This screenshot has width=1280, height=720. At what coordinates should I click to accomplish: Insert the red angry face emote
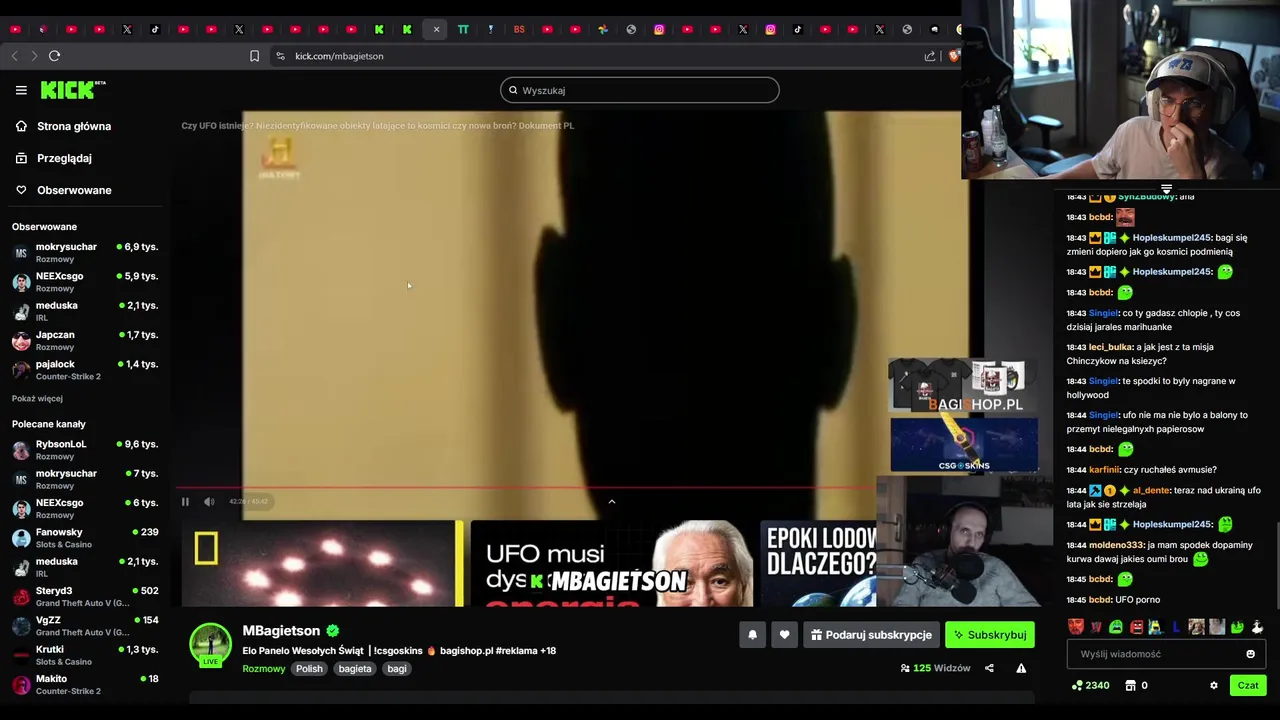pos(1136,627)
